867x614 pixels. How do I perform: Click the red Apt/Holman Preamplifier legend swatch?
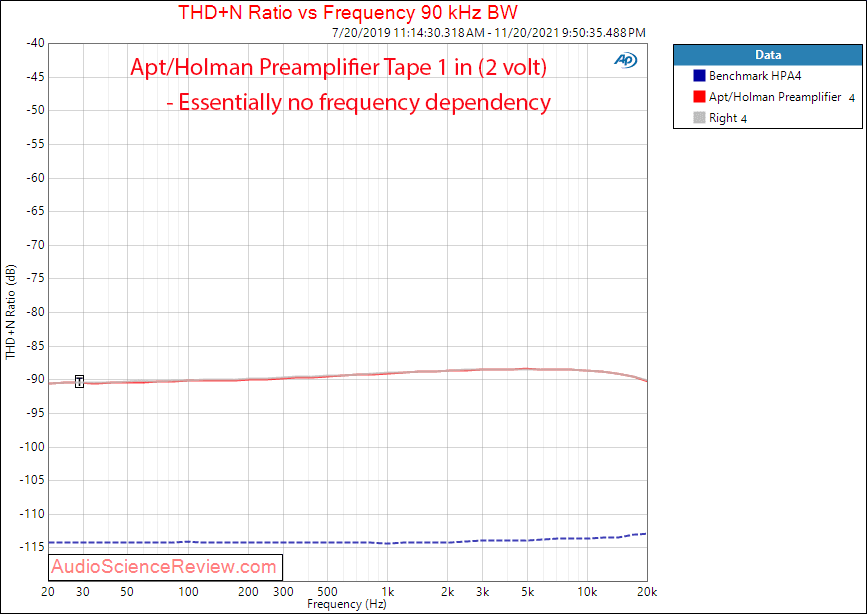click(699, 97)
